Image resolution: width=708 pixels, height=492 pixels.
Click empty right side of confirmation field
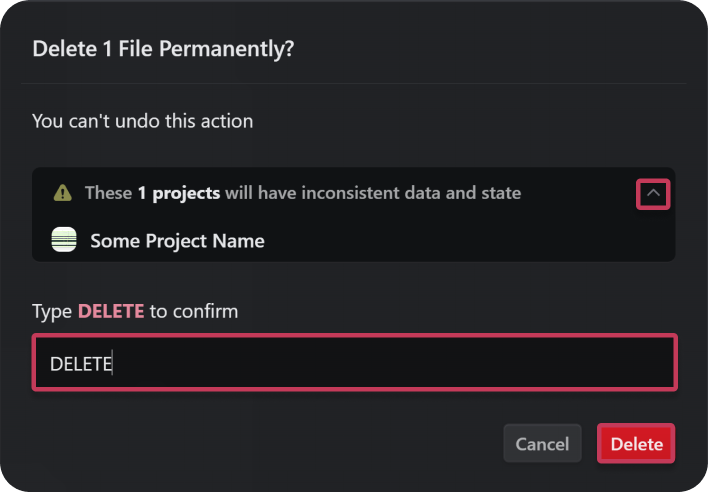(x=500, y=363)
